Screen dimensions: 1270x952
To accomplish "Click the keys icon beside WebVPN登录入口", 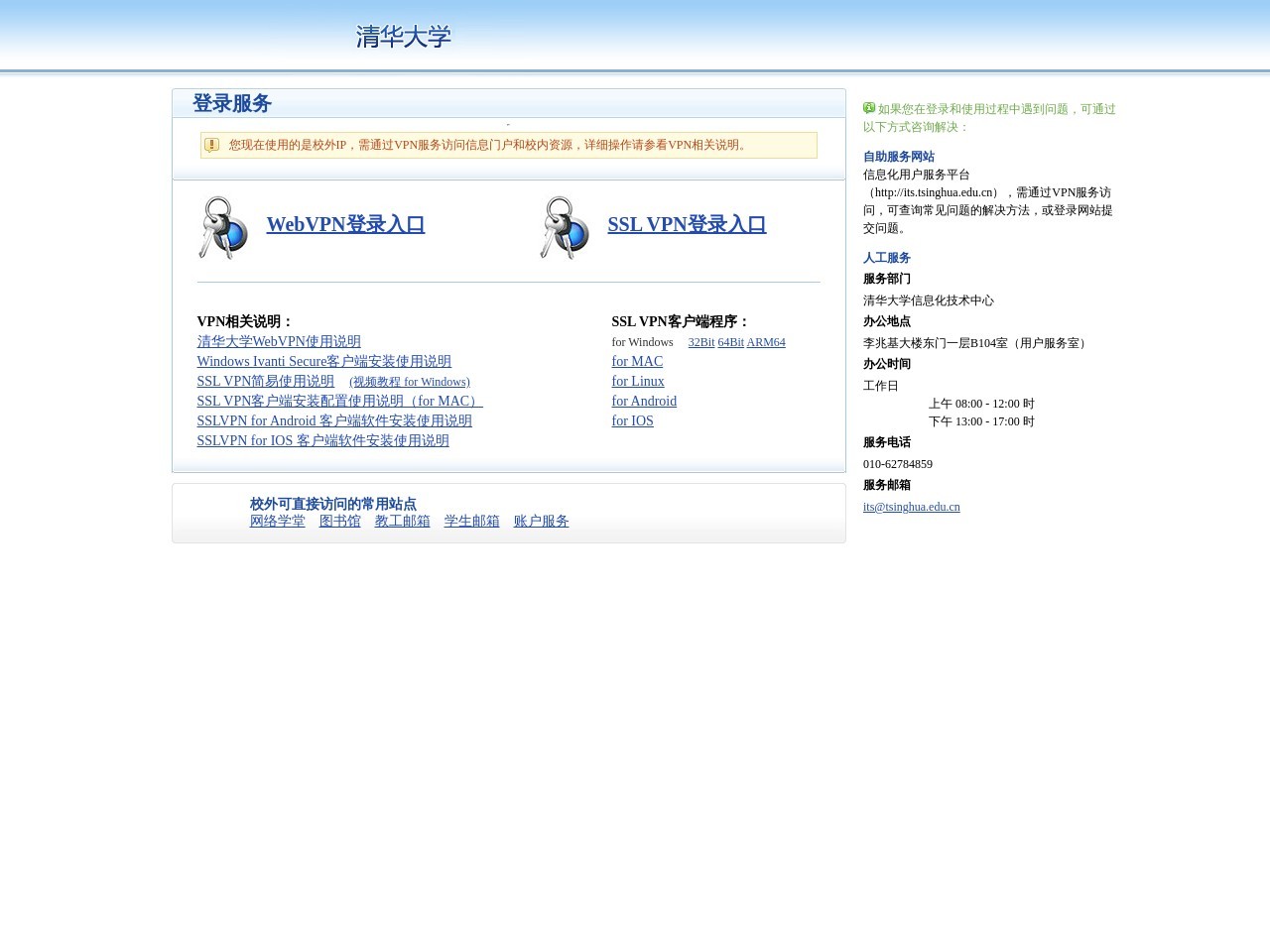I will pyautogui.click(x=223, y=228).
